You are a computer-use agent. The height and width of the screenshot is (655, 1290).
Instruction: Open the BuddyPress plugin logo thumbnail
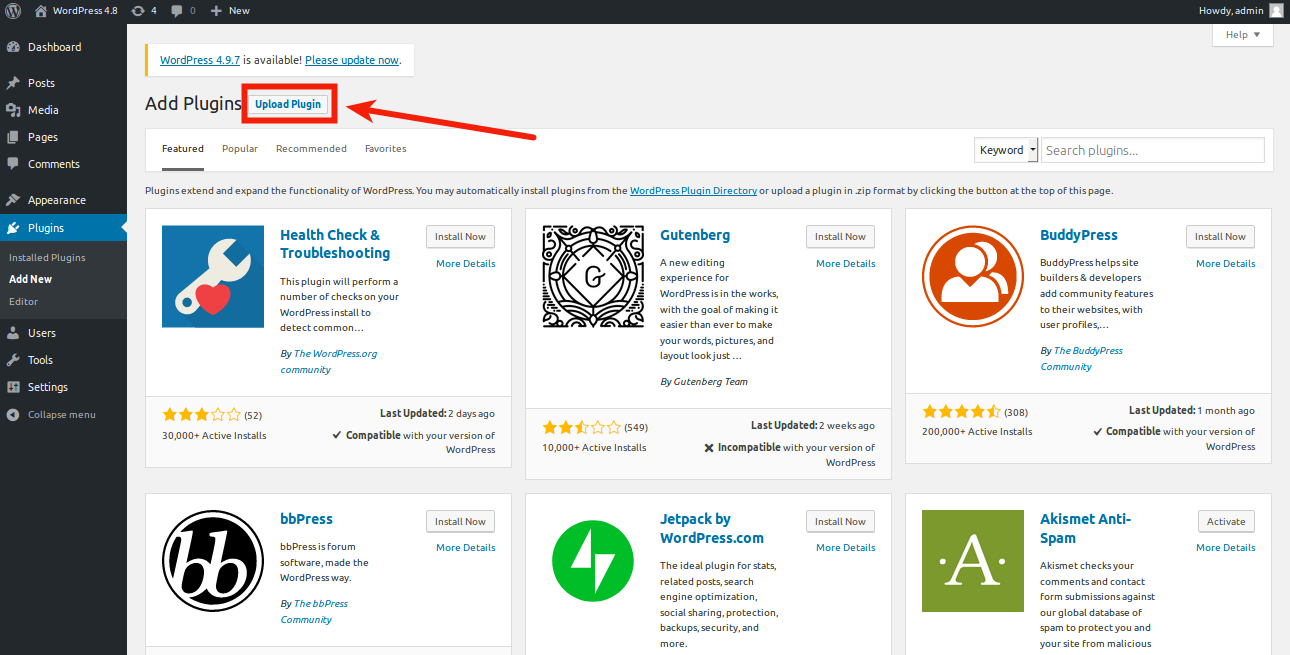coord(973,277)
